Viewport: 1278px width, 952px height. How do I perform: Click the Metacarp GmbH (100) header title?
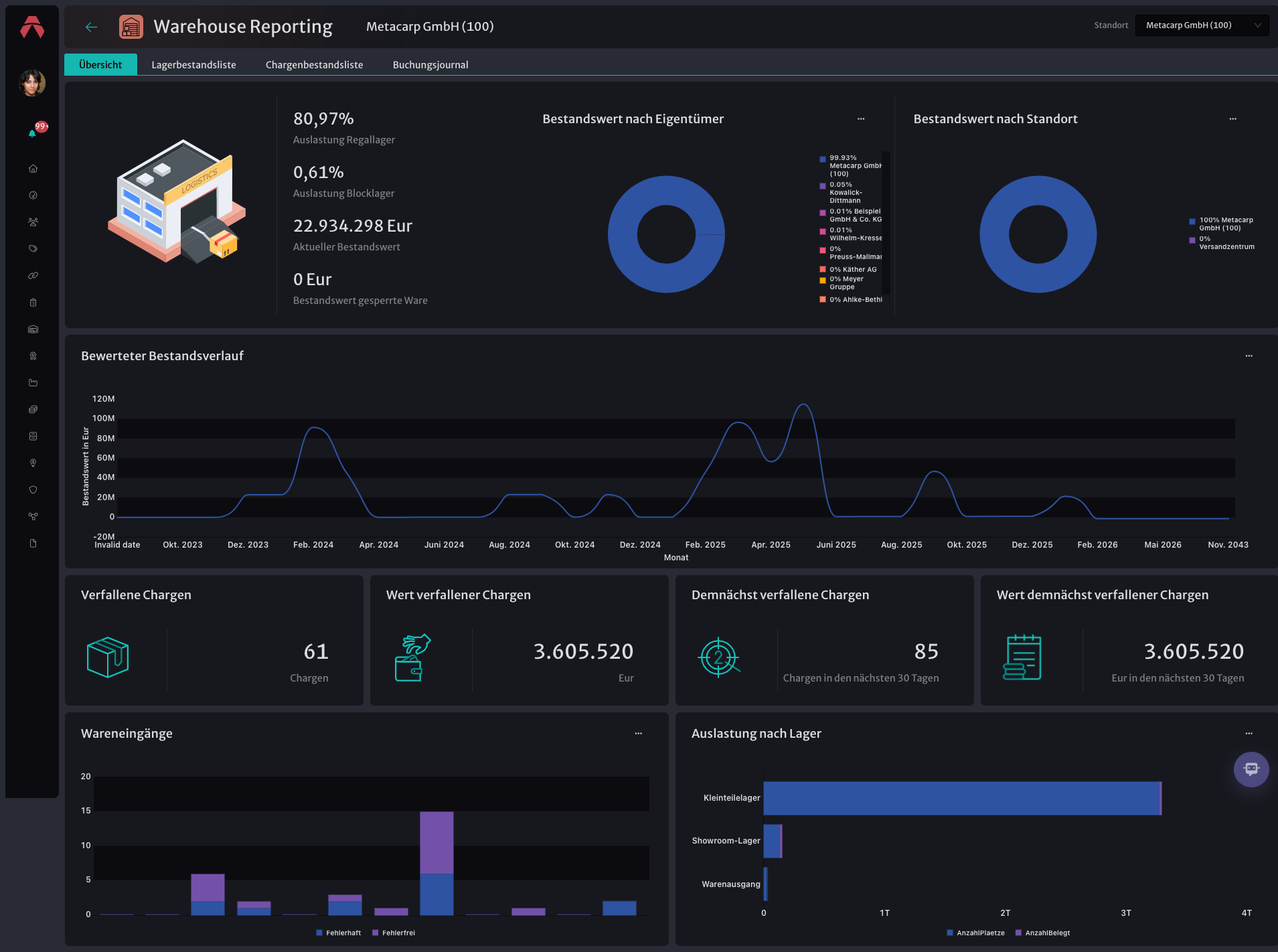click(x=430, y=27)
